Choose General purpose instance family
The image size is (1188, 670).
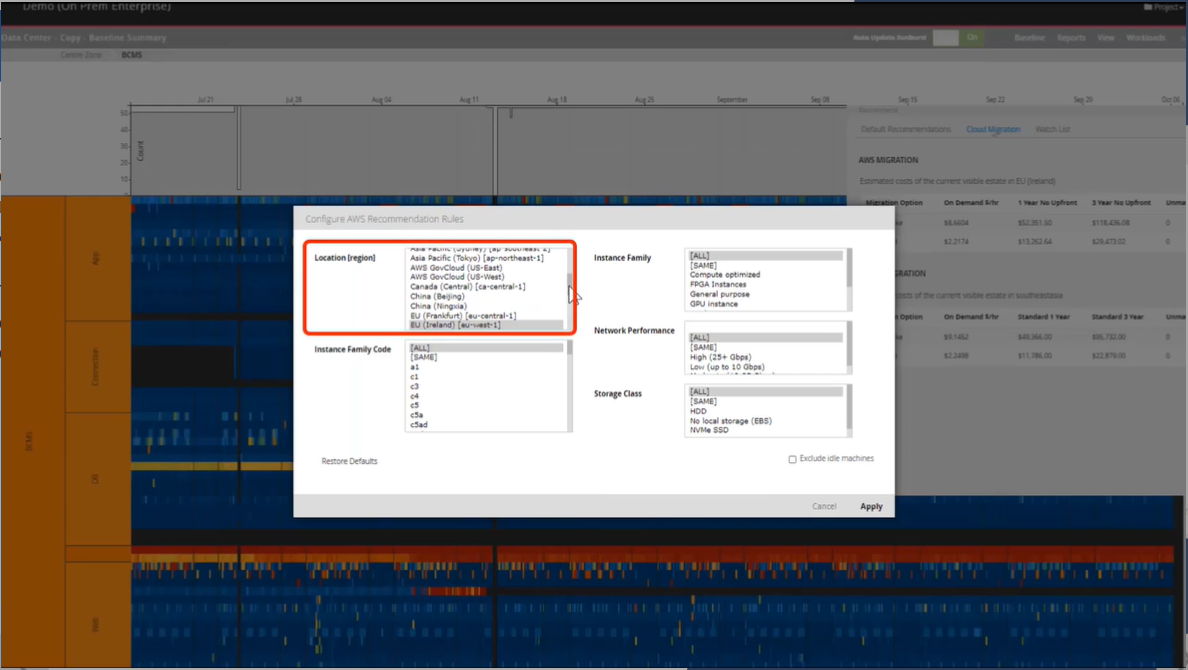tap(720, 294)
